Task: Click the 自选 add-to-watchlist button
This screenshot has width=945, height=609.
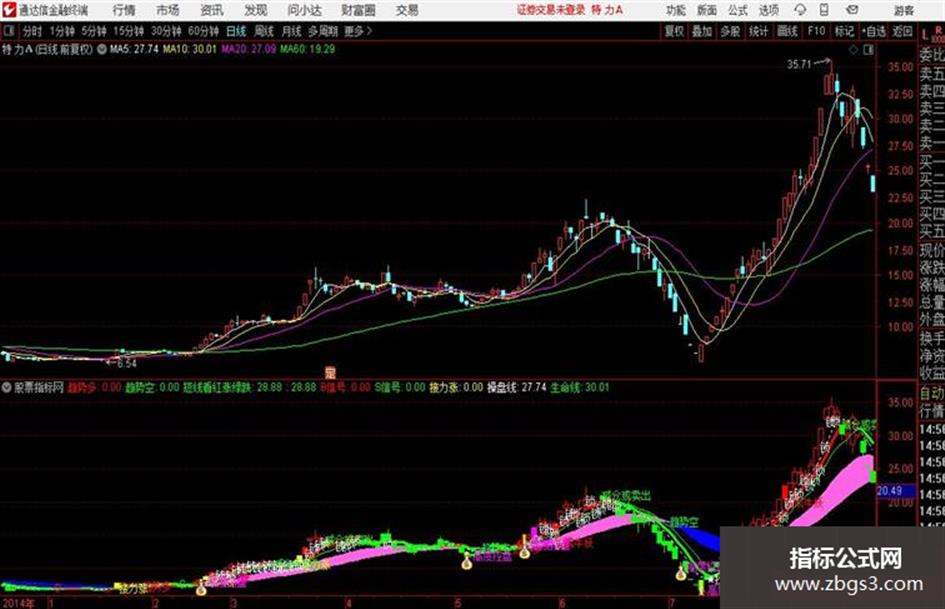Action: tap(874, 31)
